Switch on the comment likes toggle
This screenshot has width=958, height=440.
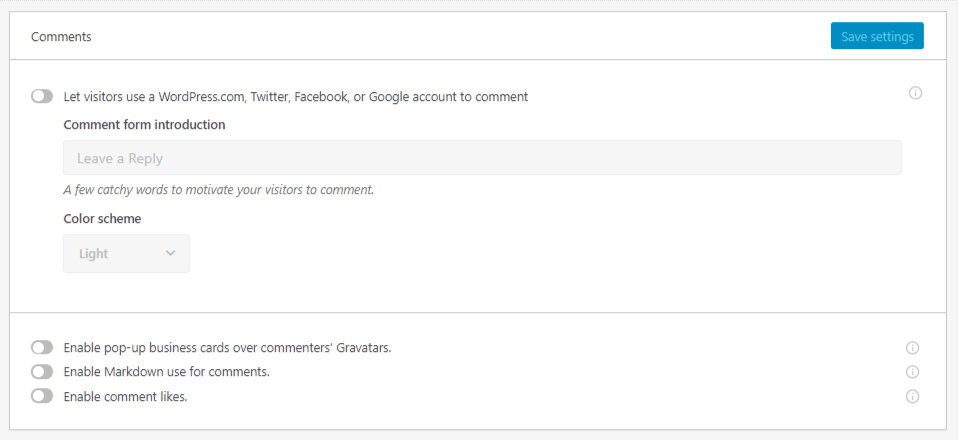pos(42,396)
